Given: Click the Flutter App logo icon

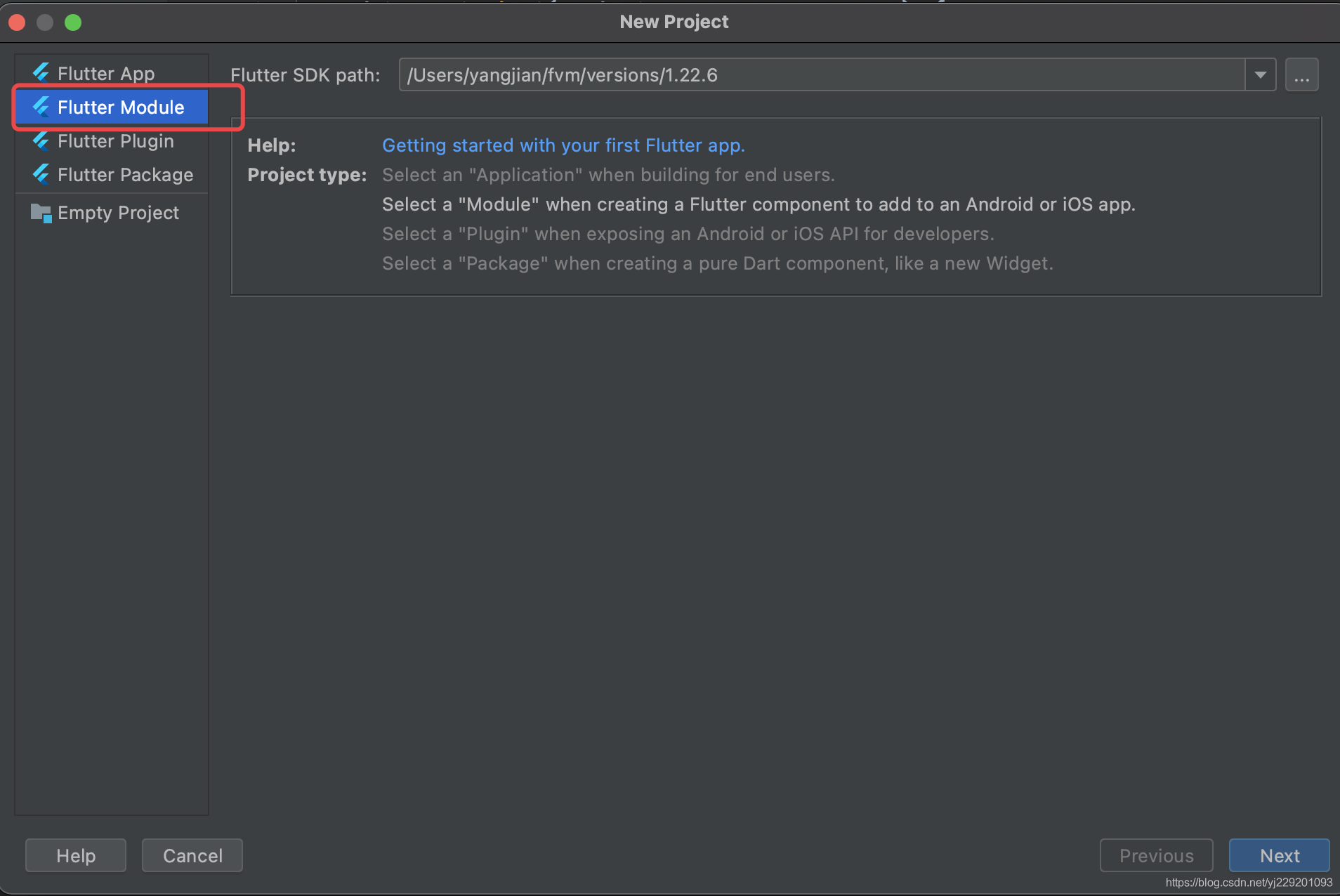Looking at the screenshot, I should point(41,73).
